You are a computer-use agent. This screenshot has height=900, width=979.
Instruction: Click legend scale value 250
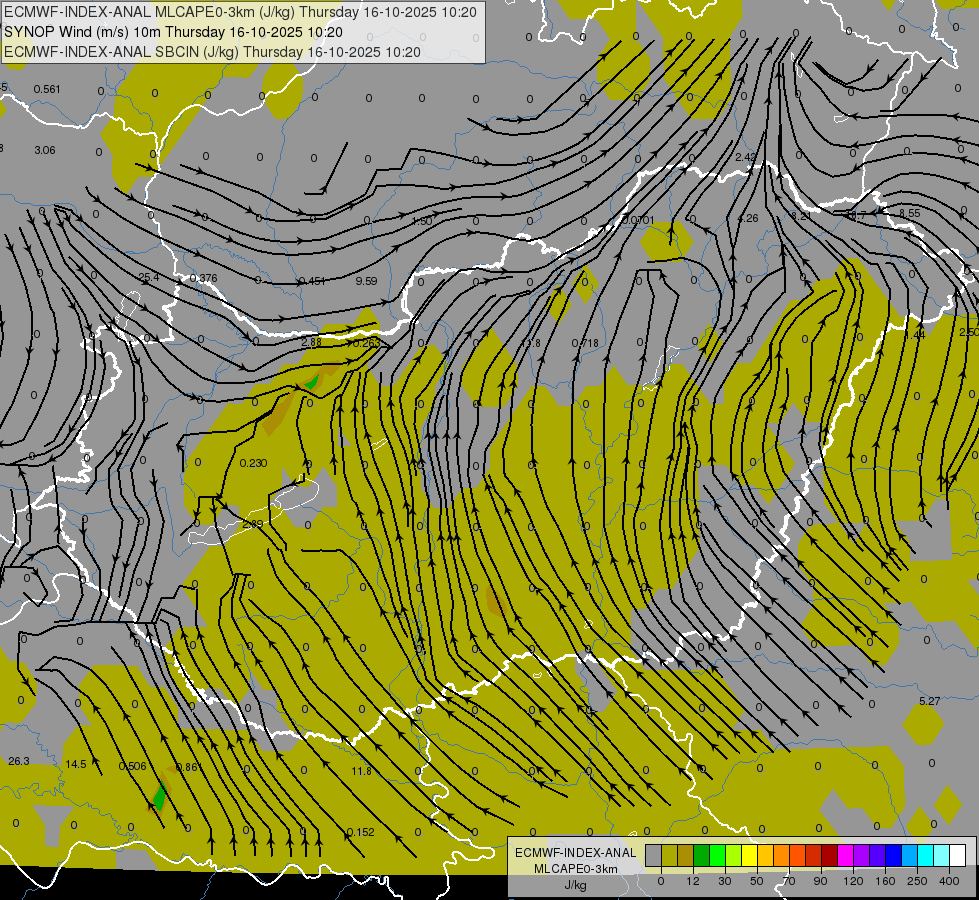click(x=917, y=881)
